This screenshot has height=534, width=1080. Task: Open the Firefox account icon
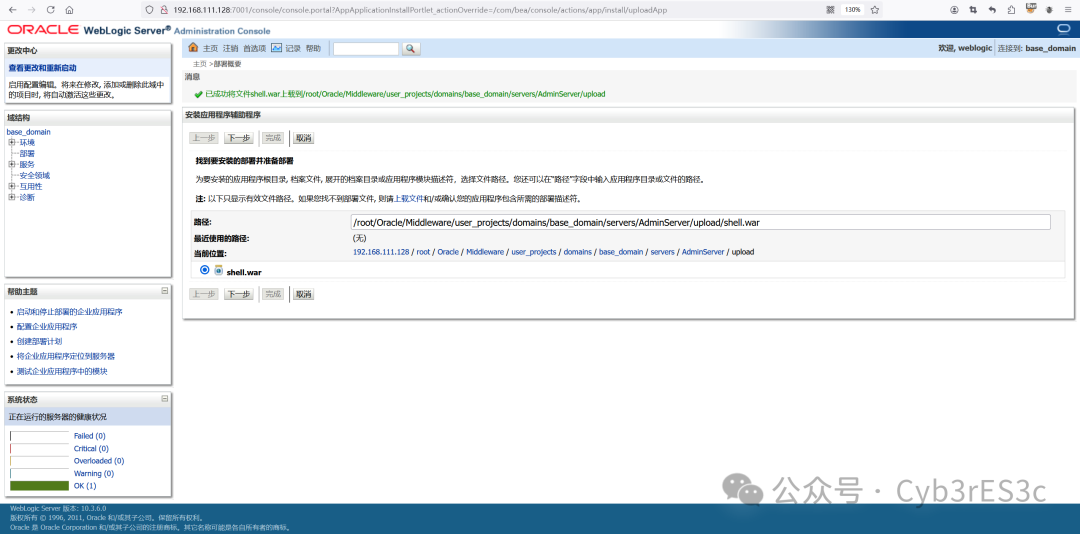point(954,10)
